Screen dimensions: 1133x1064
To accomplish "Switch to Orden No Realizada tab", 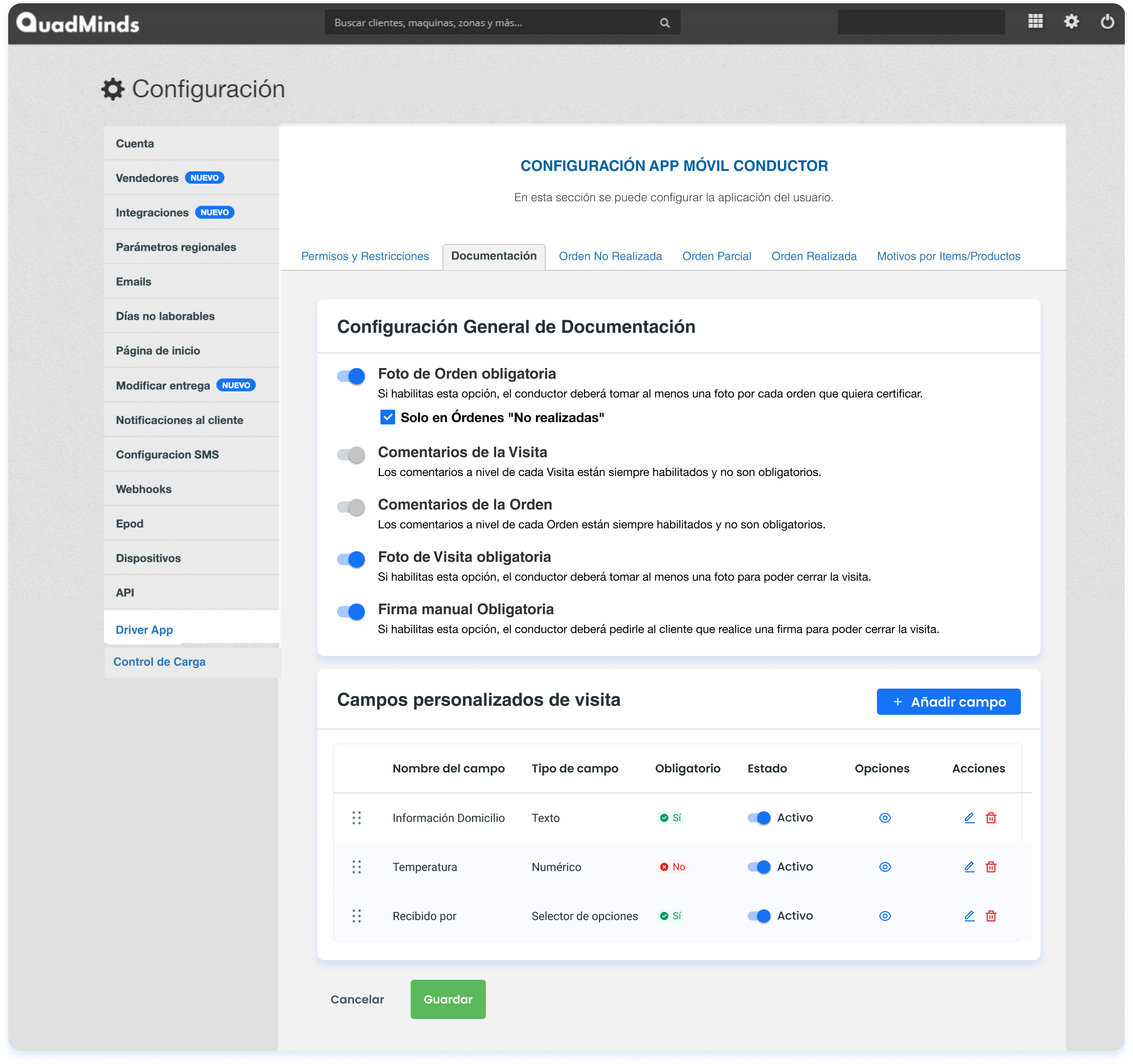I will [610, 256].
